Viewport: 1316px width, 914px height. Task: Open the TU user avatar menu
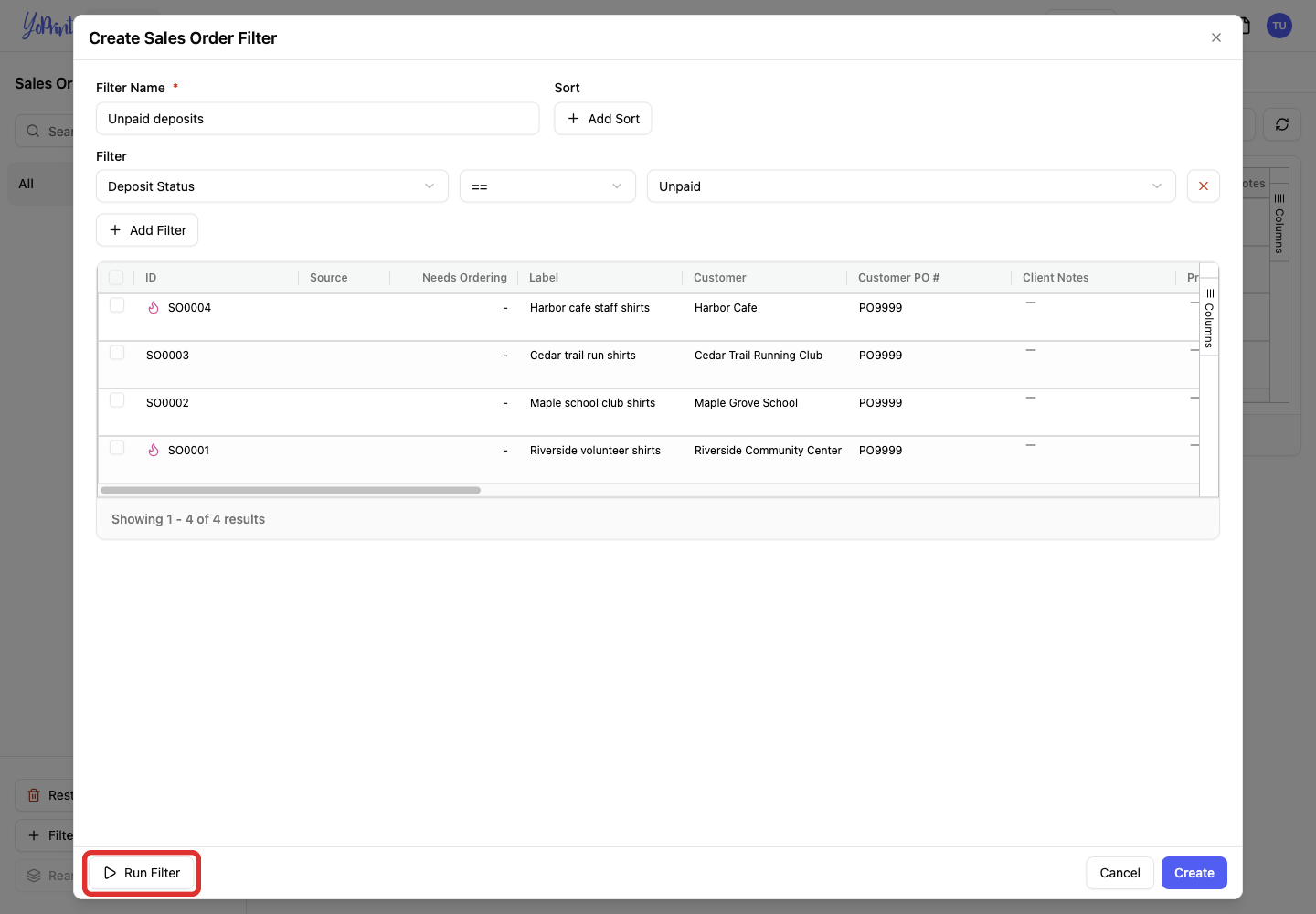[1279, 26]
